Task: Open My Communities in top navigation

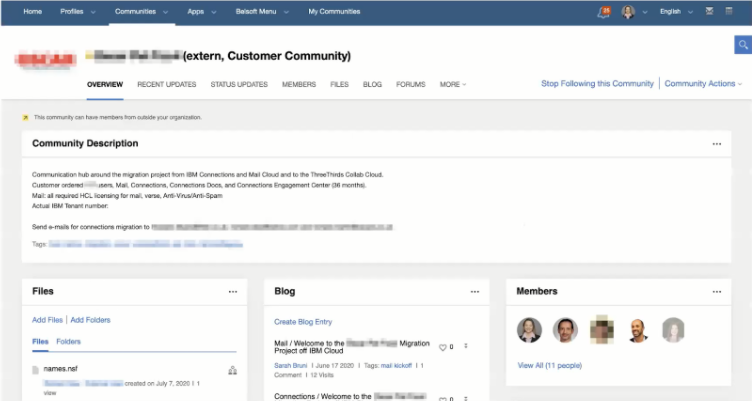Action: click(x=334, y=12)
